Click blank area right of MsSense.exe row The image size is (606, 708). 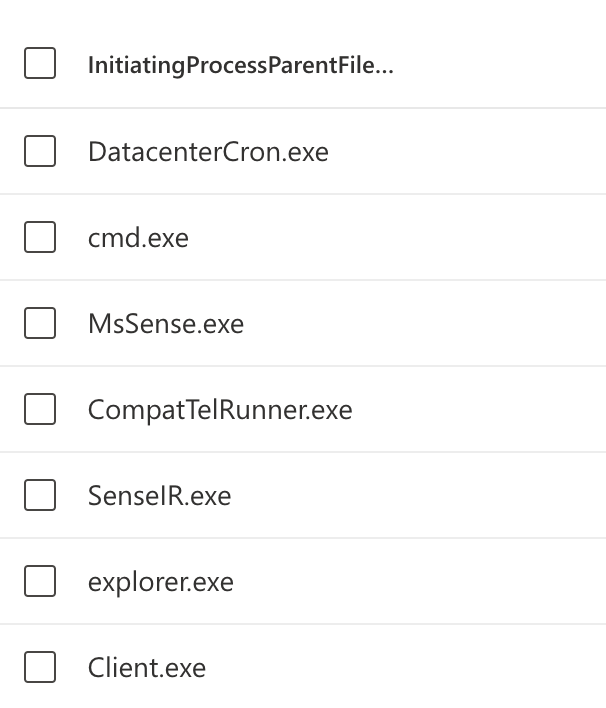420,324
